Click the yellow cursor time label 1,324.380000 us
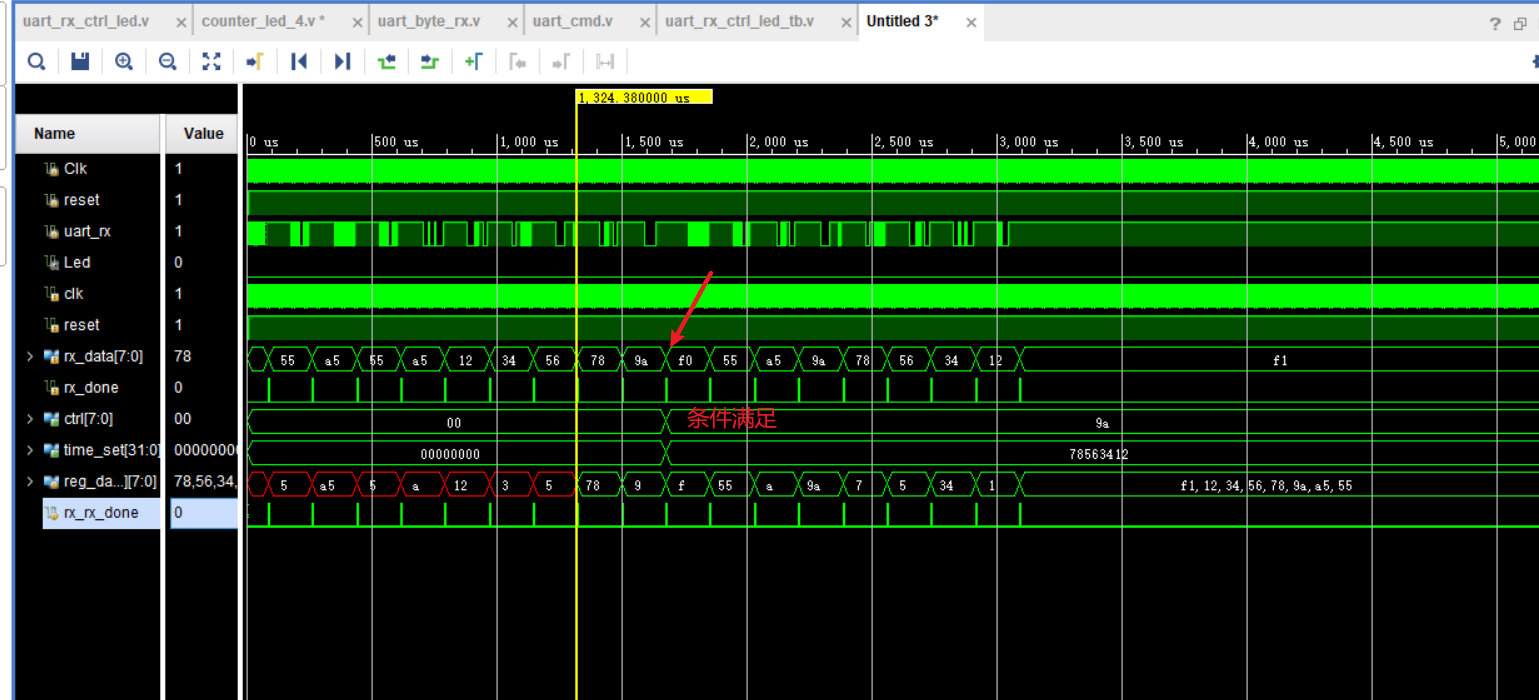The image size is (1539, 700). [x=644, y=97]
